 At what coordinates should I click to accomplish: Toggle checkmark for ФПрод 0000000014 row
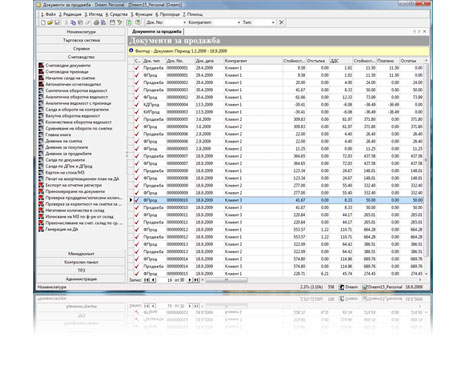coord(137,259)
